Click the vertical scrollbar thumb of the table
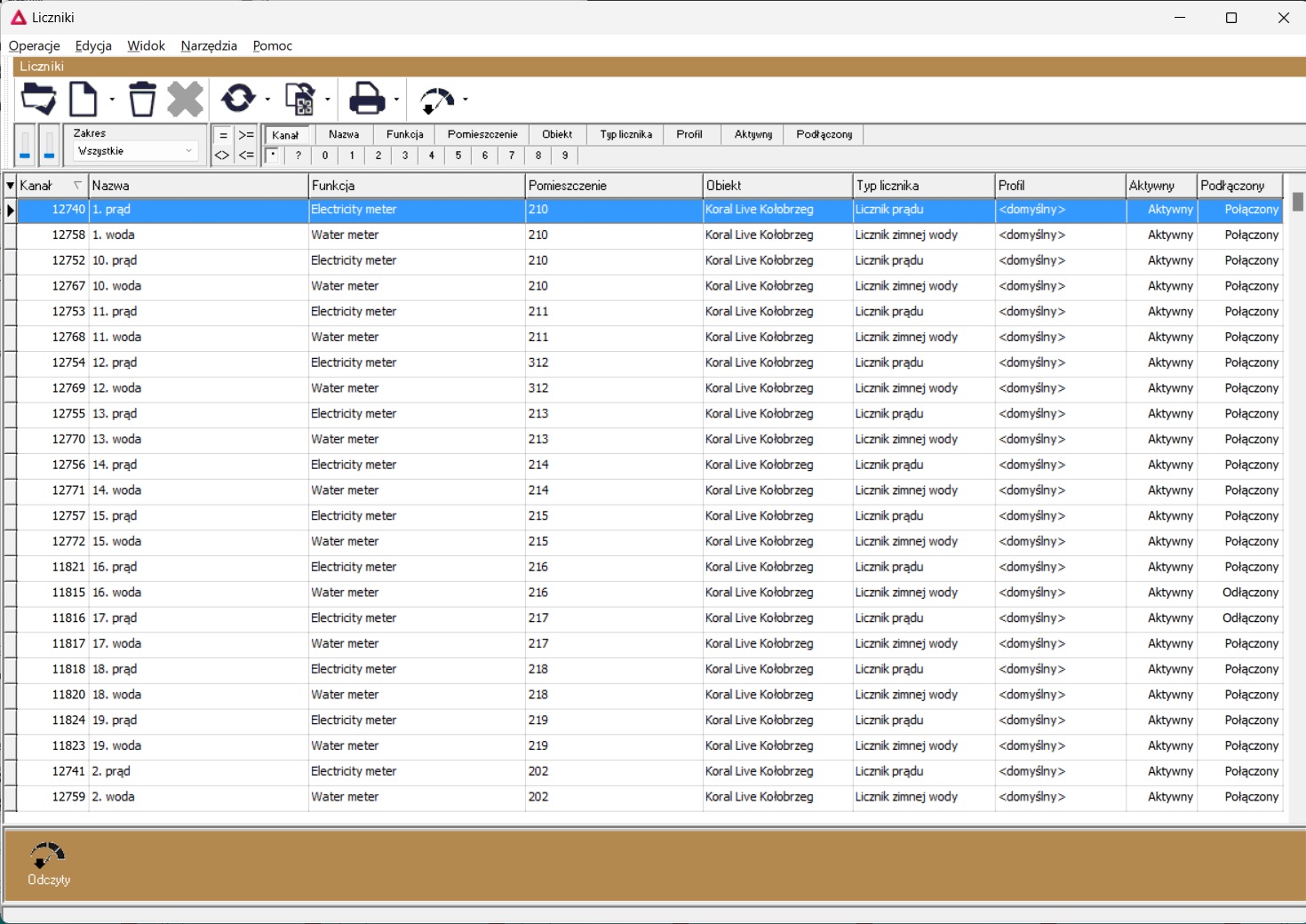The width and height of the screenshot is (1306, 924). coord(1298,202)
